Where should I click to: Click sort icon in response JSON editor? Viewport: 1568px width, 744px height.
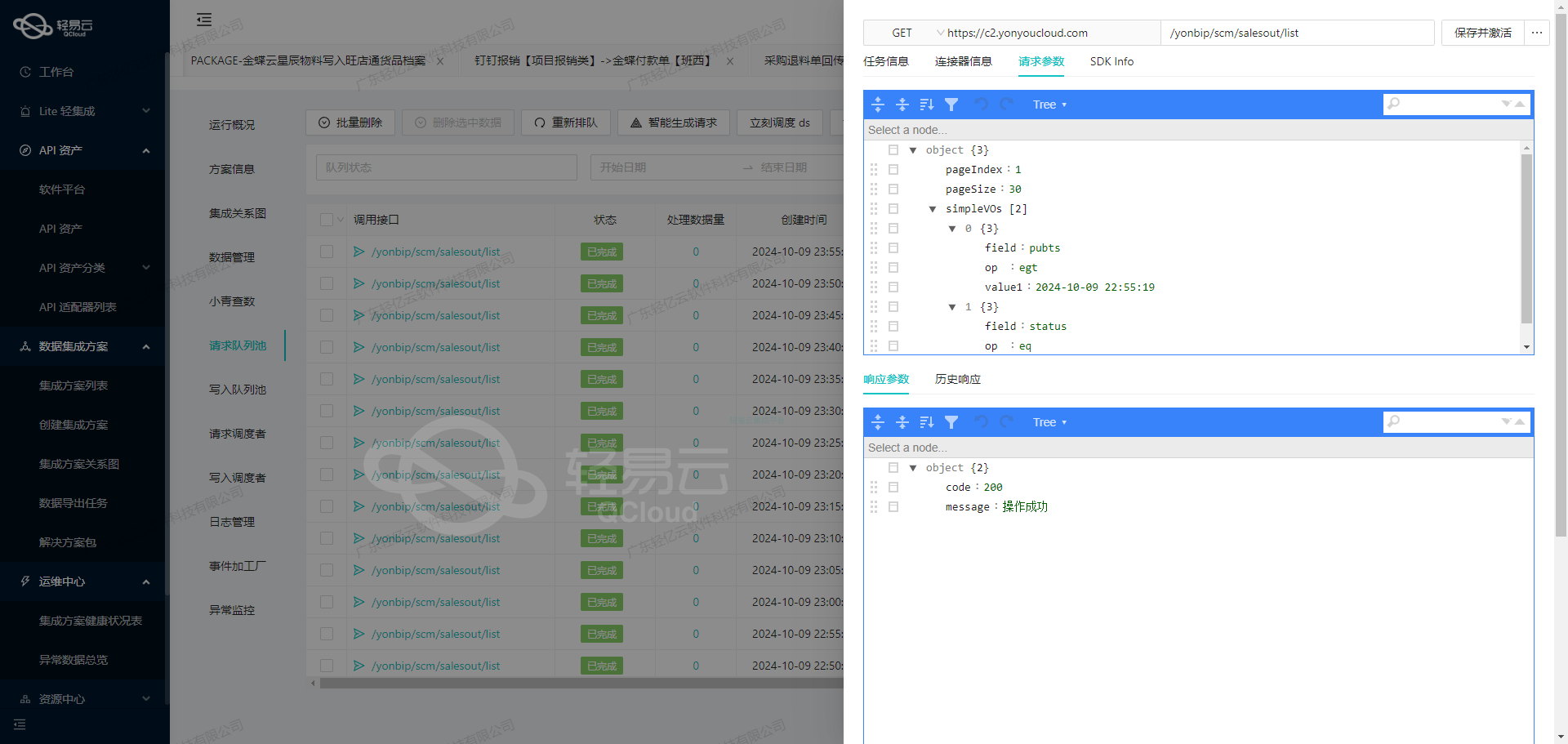click(927, 422)
